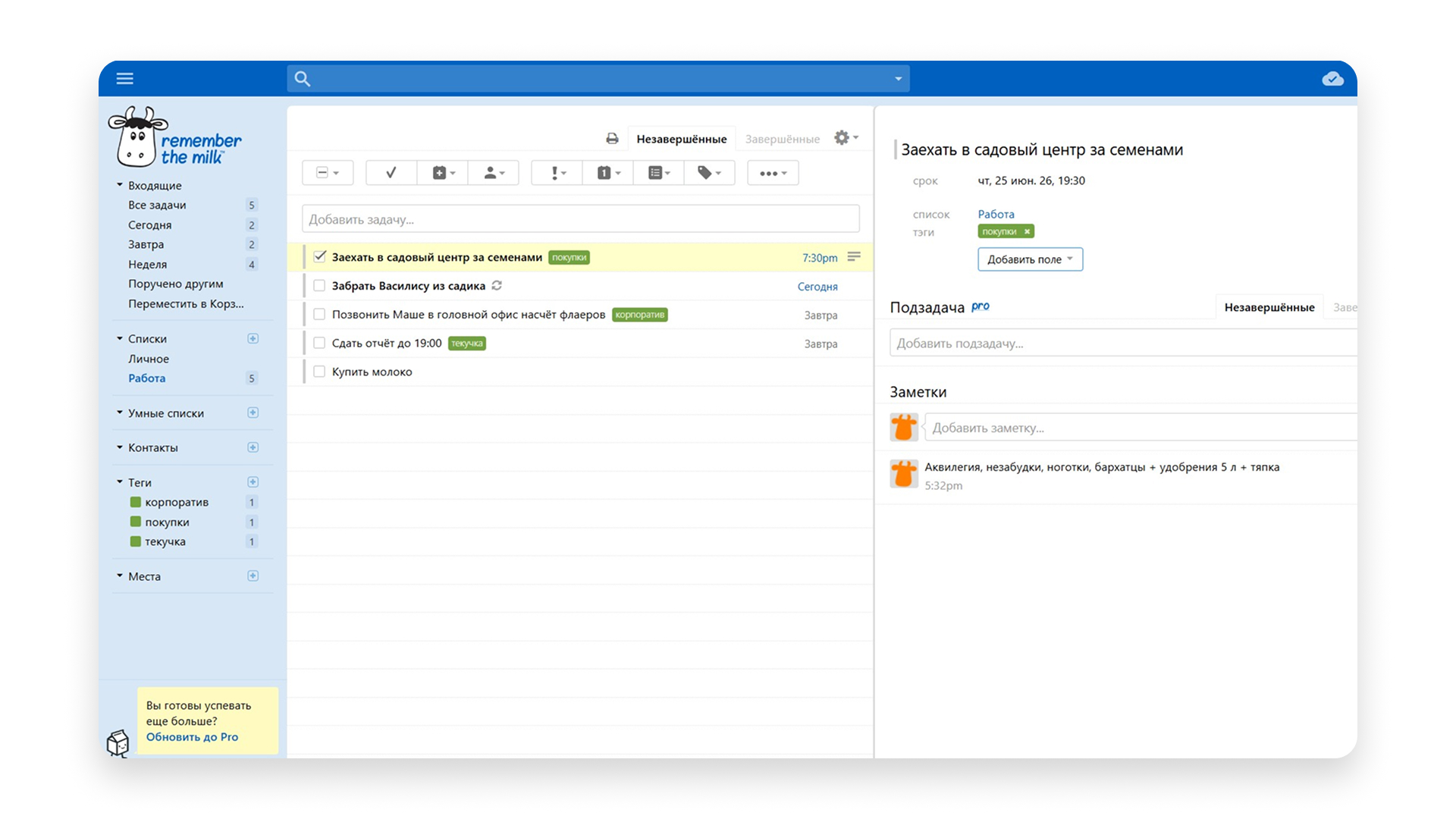Click the cloud sync status icon
Image resolution: width=1456 pixels, height=819 pixels.
[1332, 79]
